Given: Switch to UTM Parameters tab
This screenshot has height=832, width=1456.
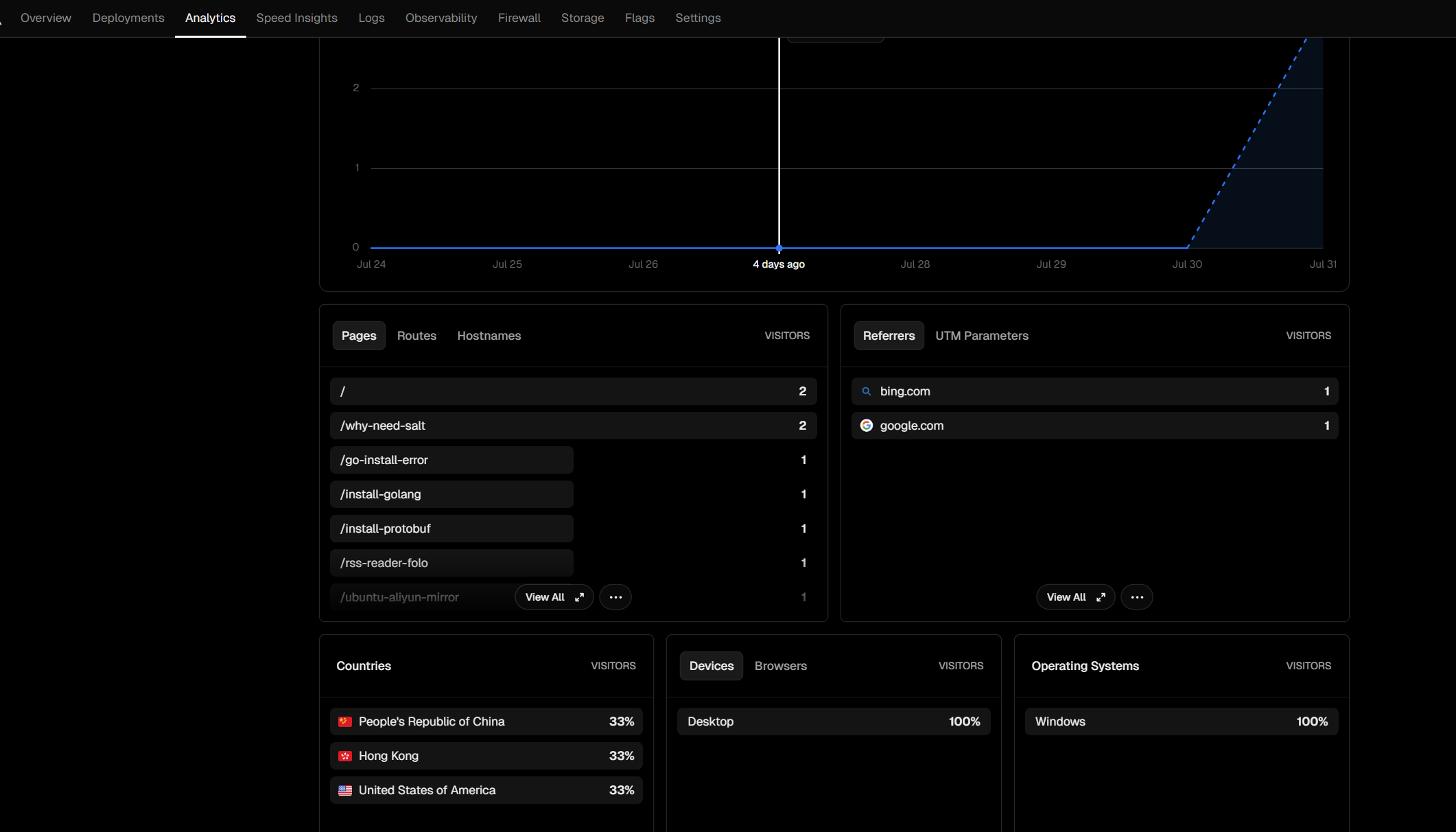Looking at the screenshot, I should (x=982, y=336).
